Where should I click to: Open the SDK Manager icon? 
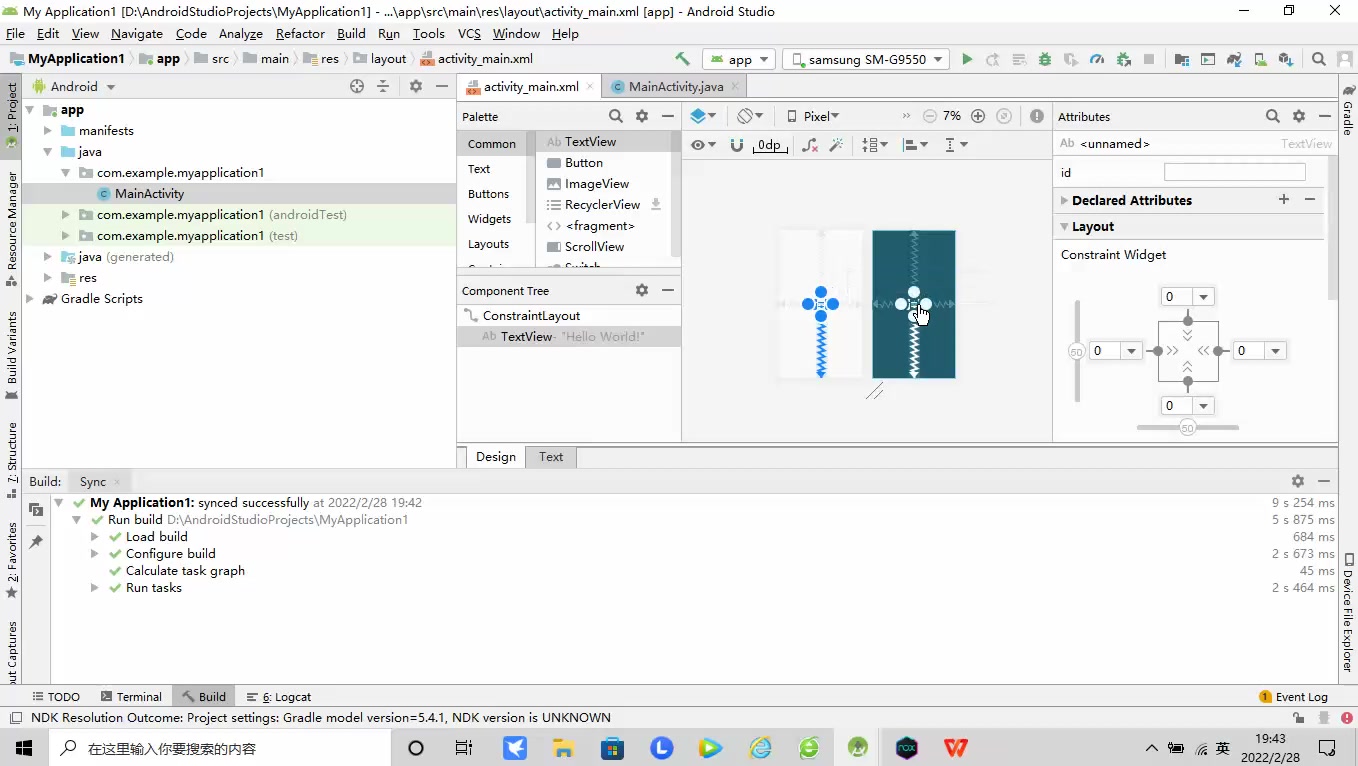pos(1286,59)
